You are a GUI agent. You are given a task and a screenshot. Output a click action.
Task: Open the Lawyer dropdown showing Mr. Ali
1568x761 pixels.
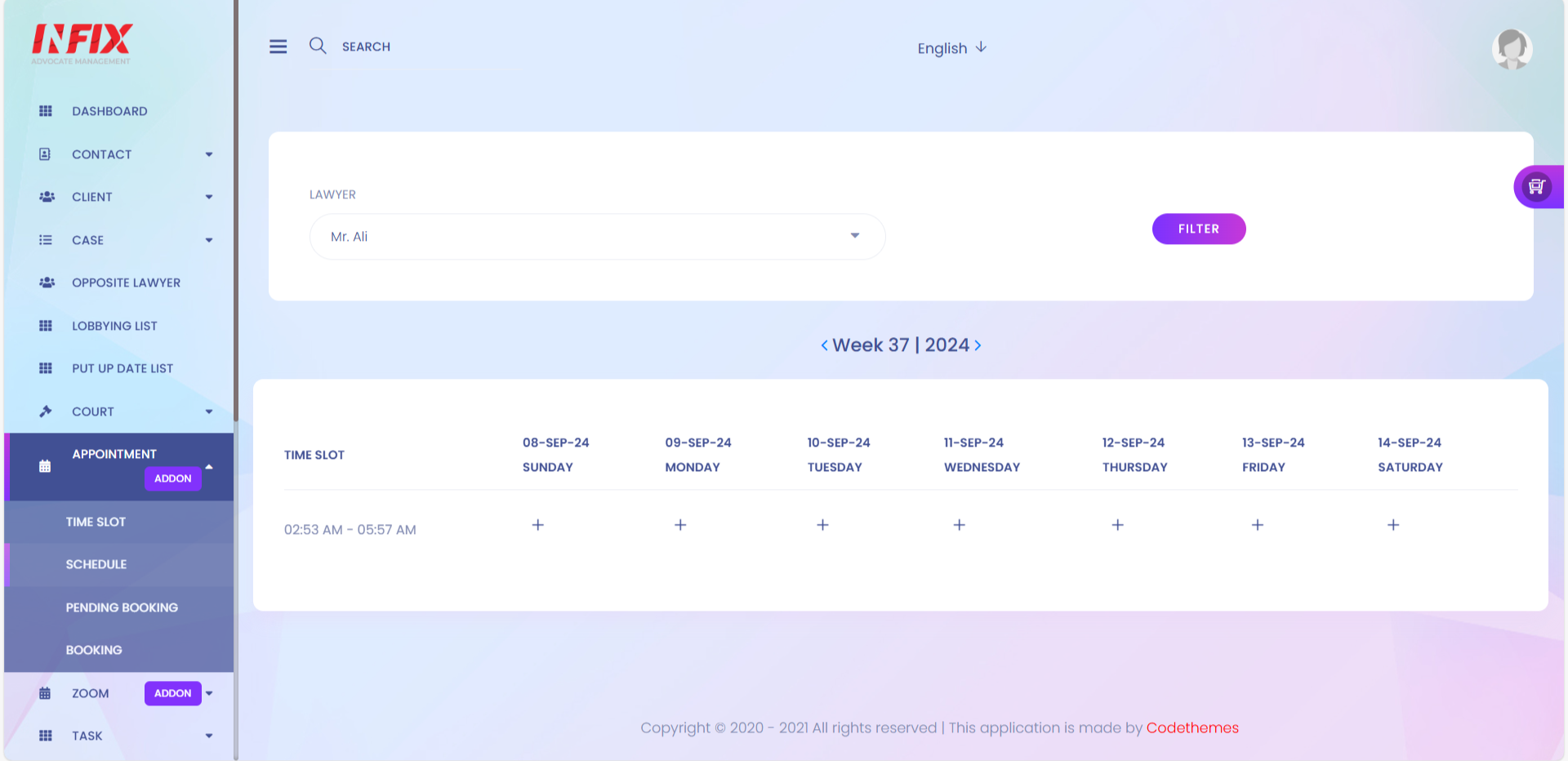pos(597,237)
